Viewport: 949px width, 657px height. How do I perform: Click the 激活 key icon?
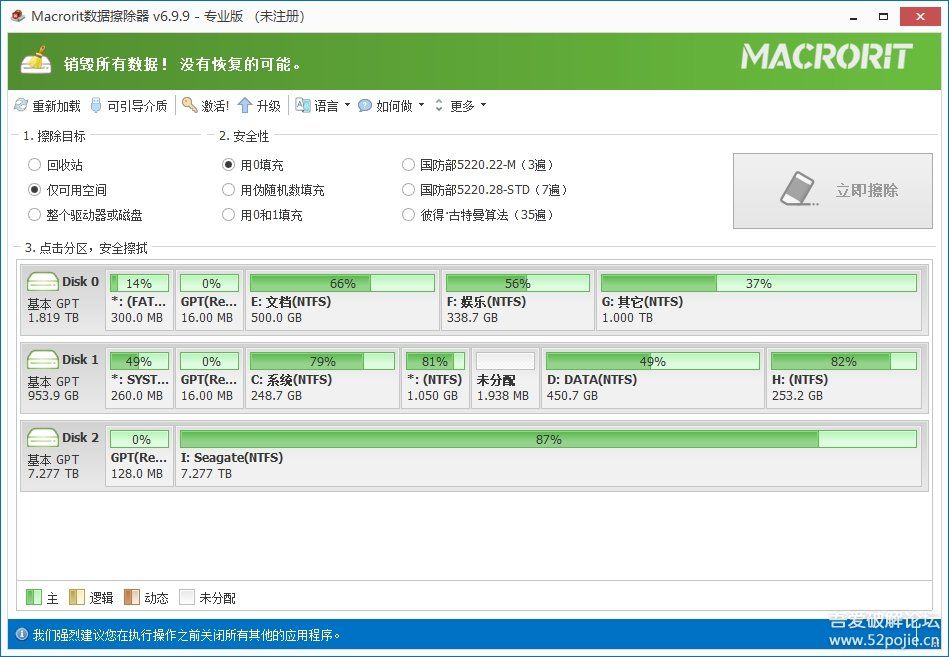[189, 105]
